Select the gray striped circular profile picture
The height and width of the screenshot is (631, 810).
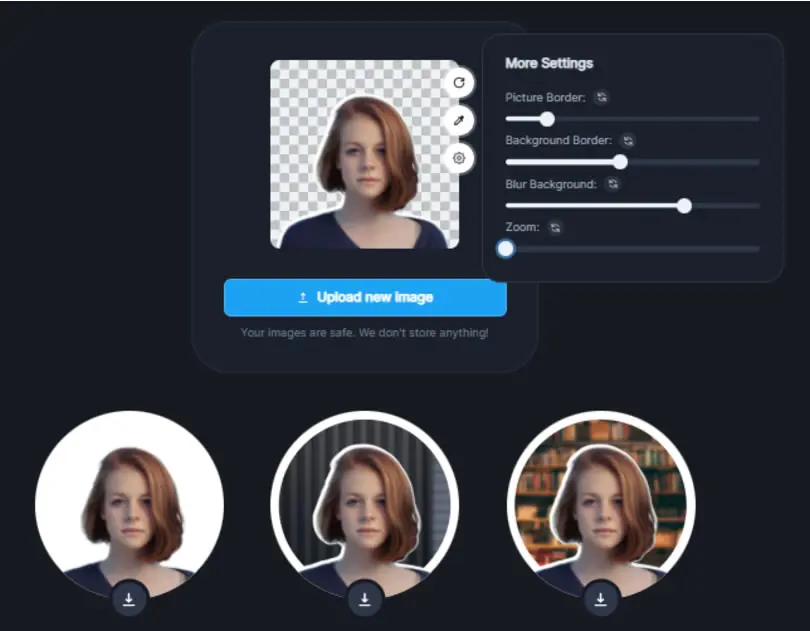tap(365, 505)
